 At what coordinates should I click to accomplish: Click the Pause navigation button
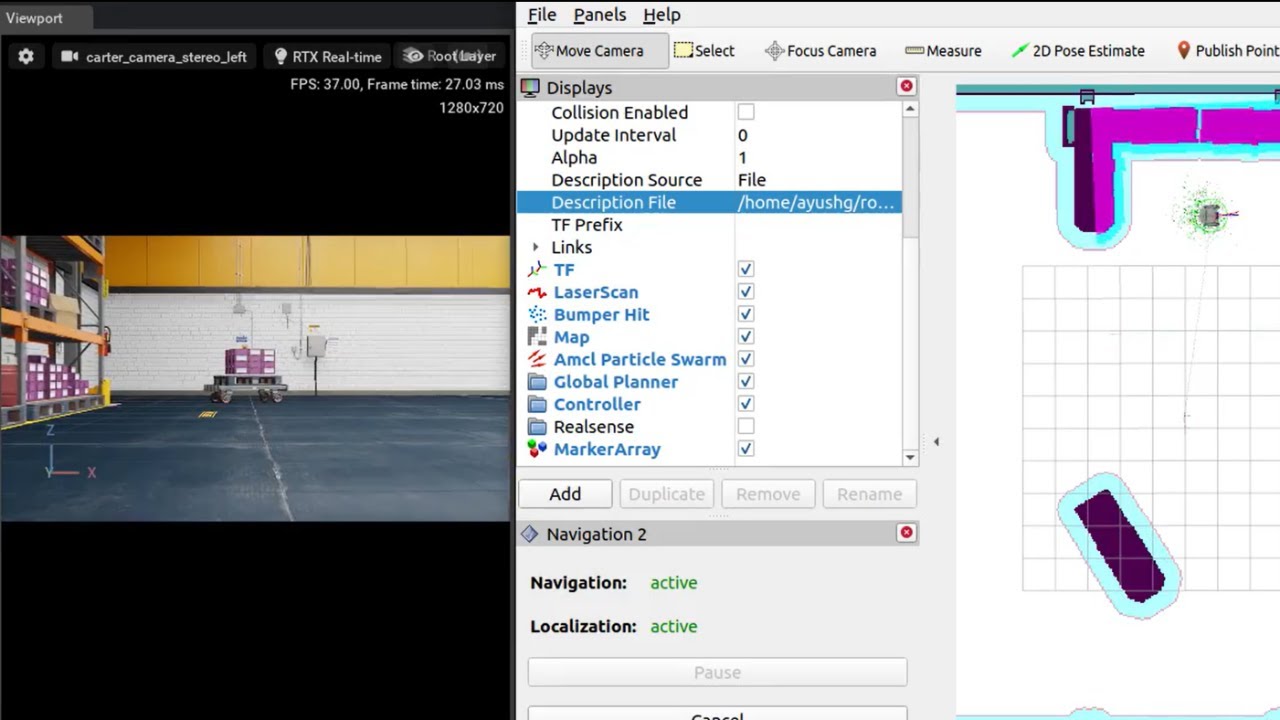pos(717,672)
